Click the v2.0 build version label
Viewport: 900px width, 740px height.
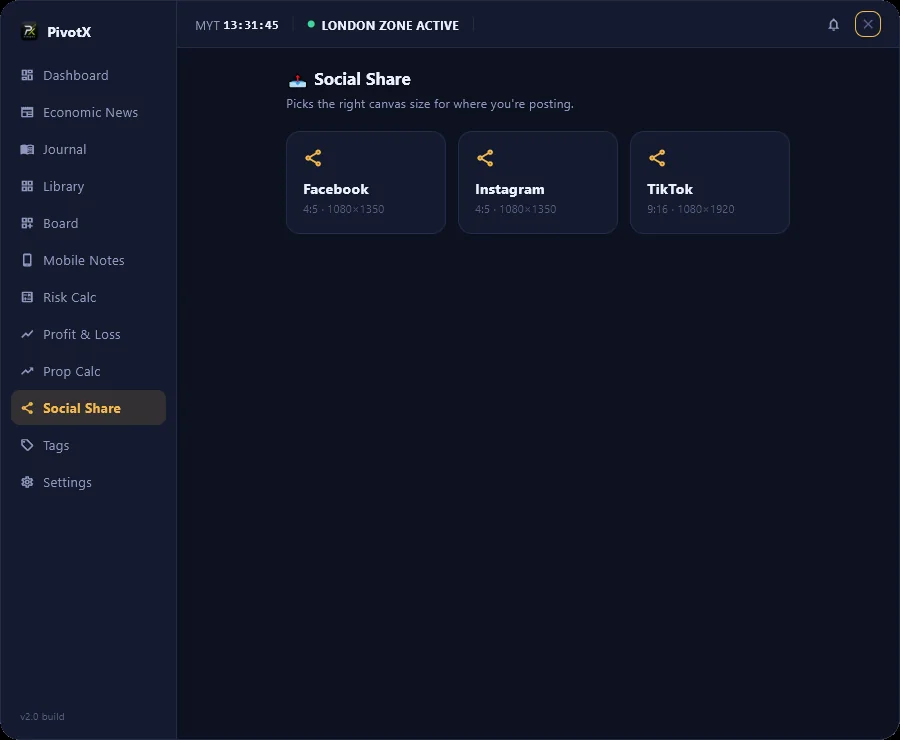42,716
